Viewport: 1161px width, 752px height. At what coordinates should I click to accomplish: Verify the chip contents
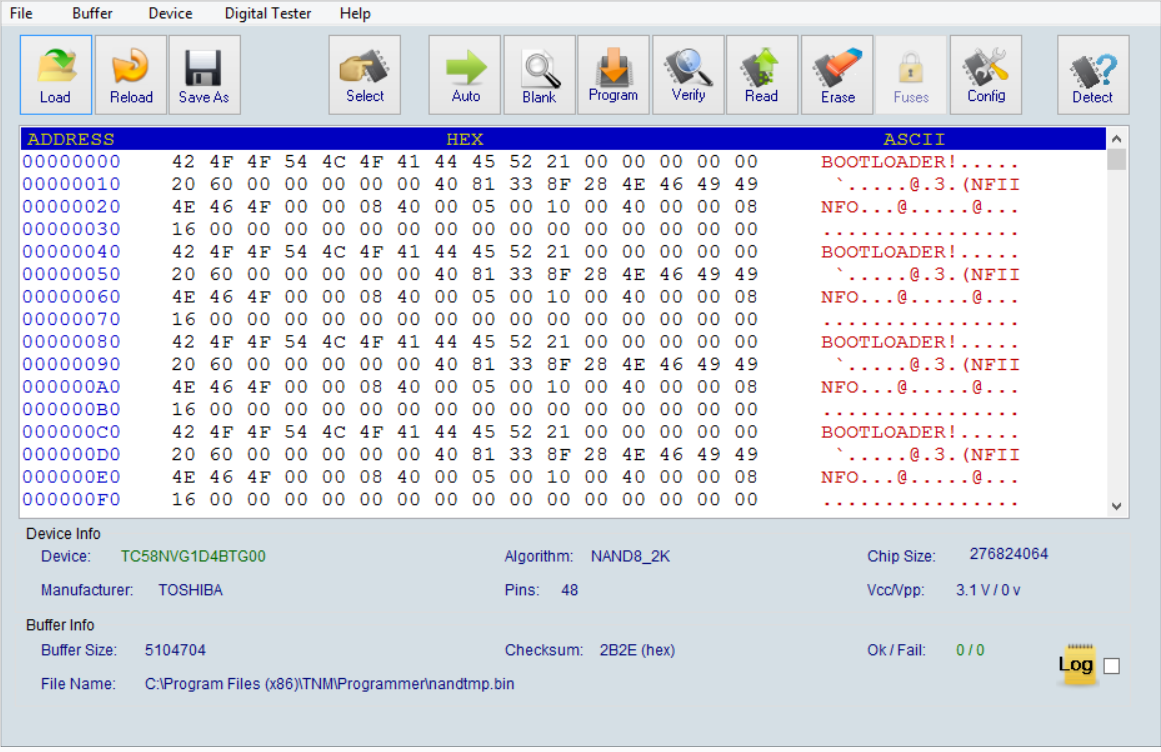(688, 74)
